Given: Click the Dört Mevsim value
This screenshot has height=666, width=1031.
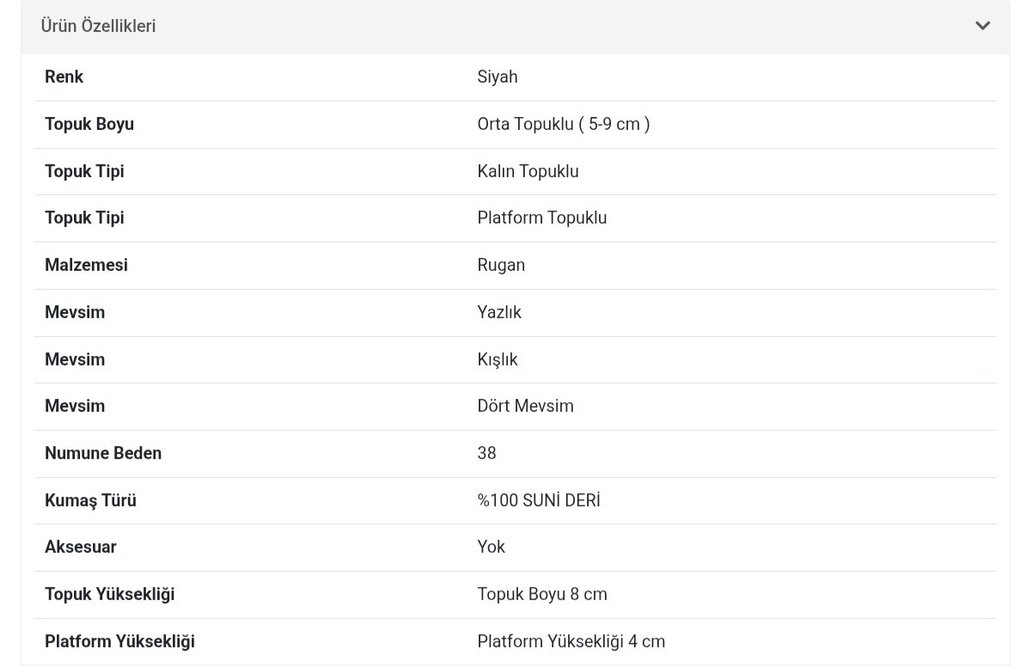Looking at the screenshot, I should [x=526, y=406].
